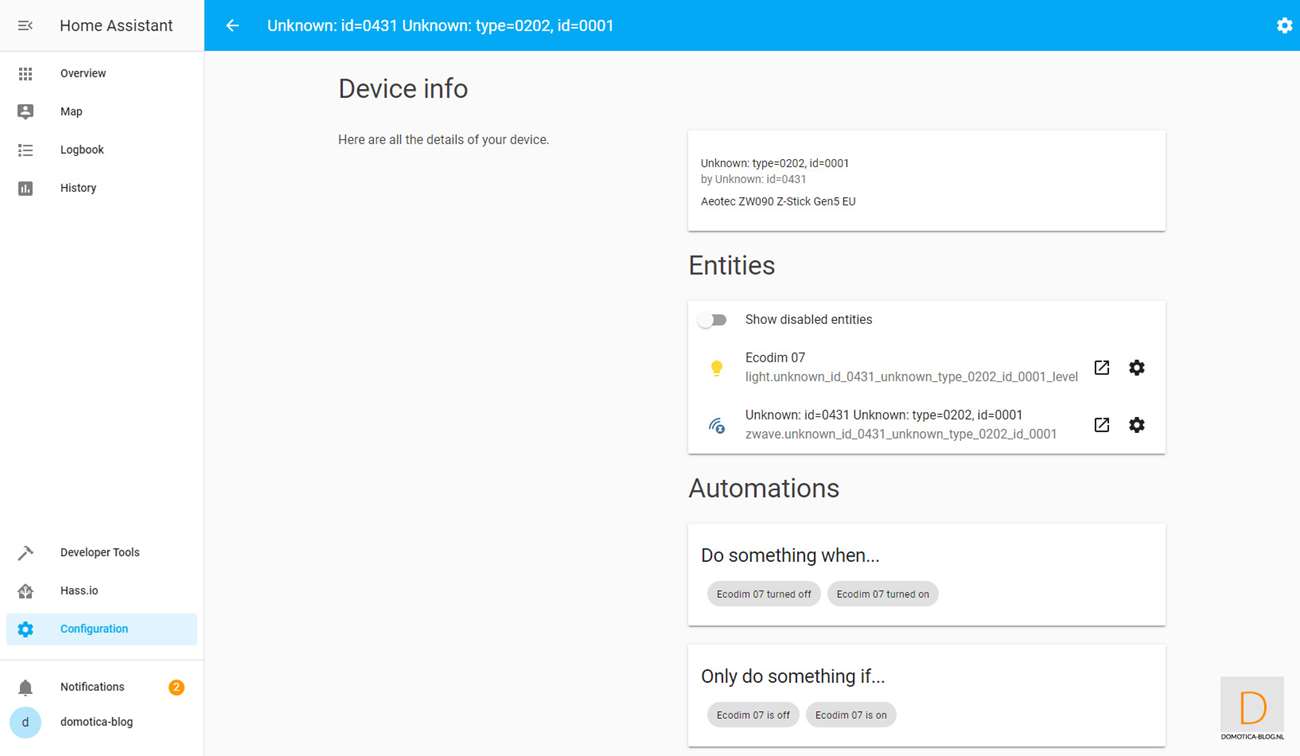Screen dimensions: 1300x756
Task: Open Hass.io panel
Action: tap(79, 591)
